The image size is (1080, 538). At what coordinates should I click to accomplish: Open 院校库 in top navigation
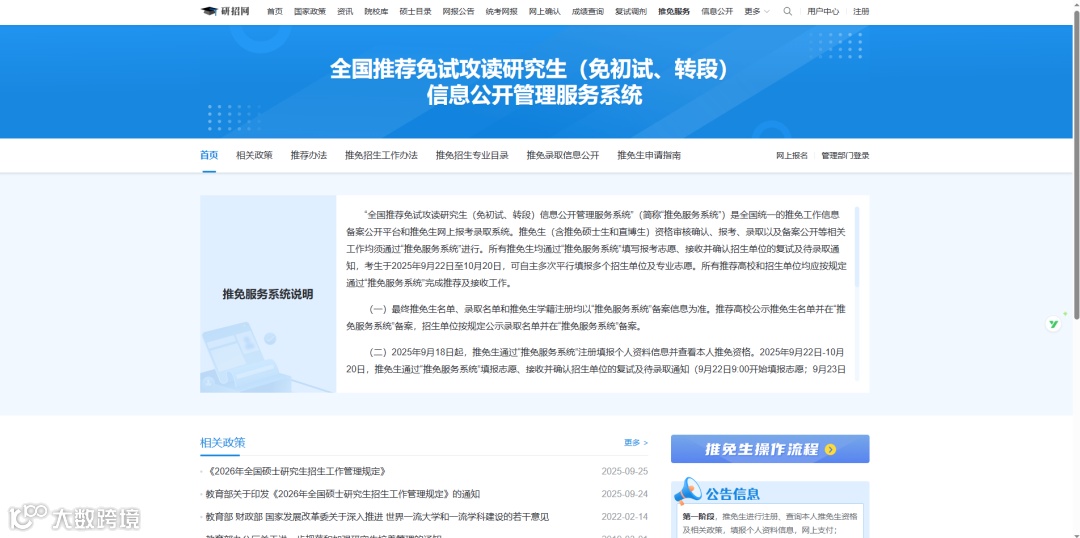coord(376,11)
